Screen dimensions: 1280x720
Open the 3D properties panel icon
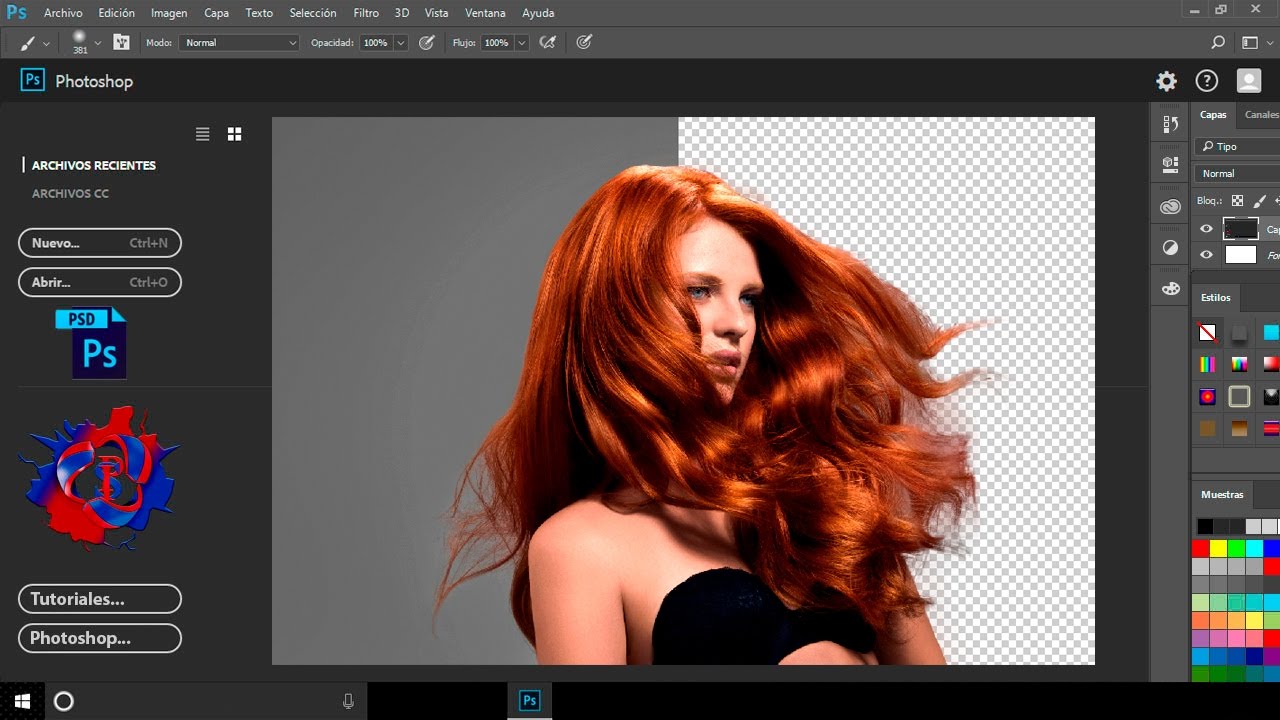[1170, 163]
